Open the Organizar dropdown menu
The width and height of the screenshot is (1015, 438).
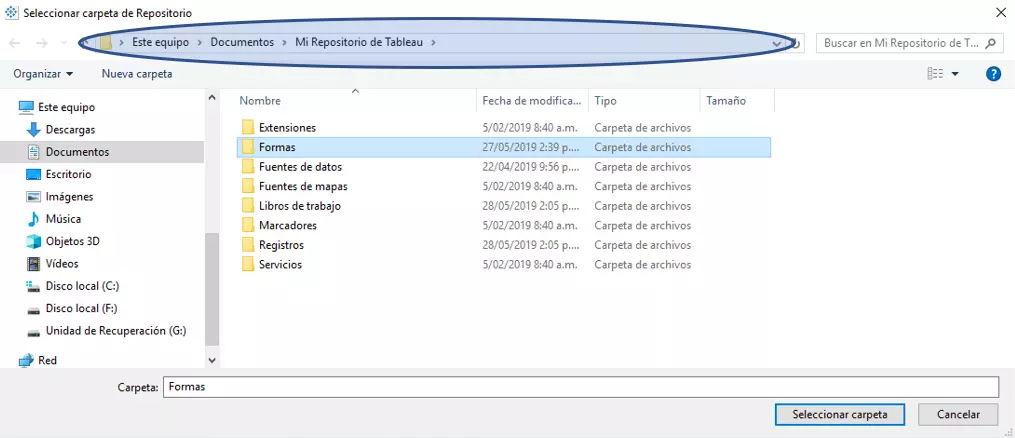(x=43, y=74)
